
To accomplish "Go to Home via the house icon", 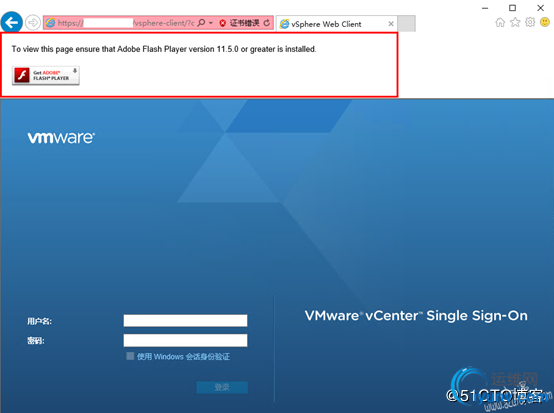I will 500,23.
